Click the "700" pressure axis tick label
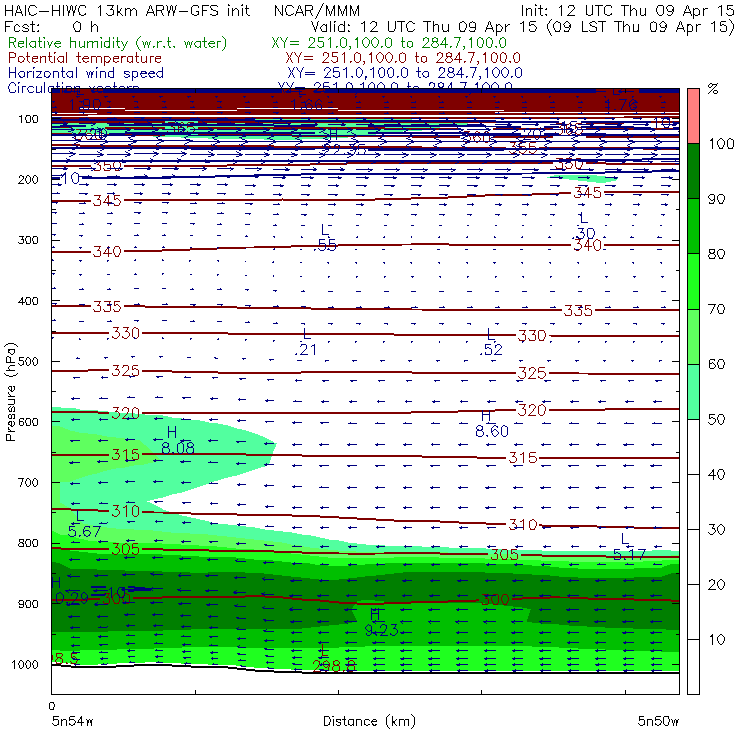The image size is (740, 740). [x=28, y=483]
